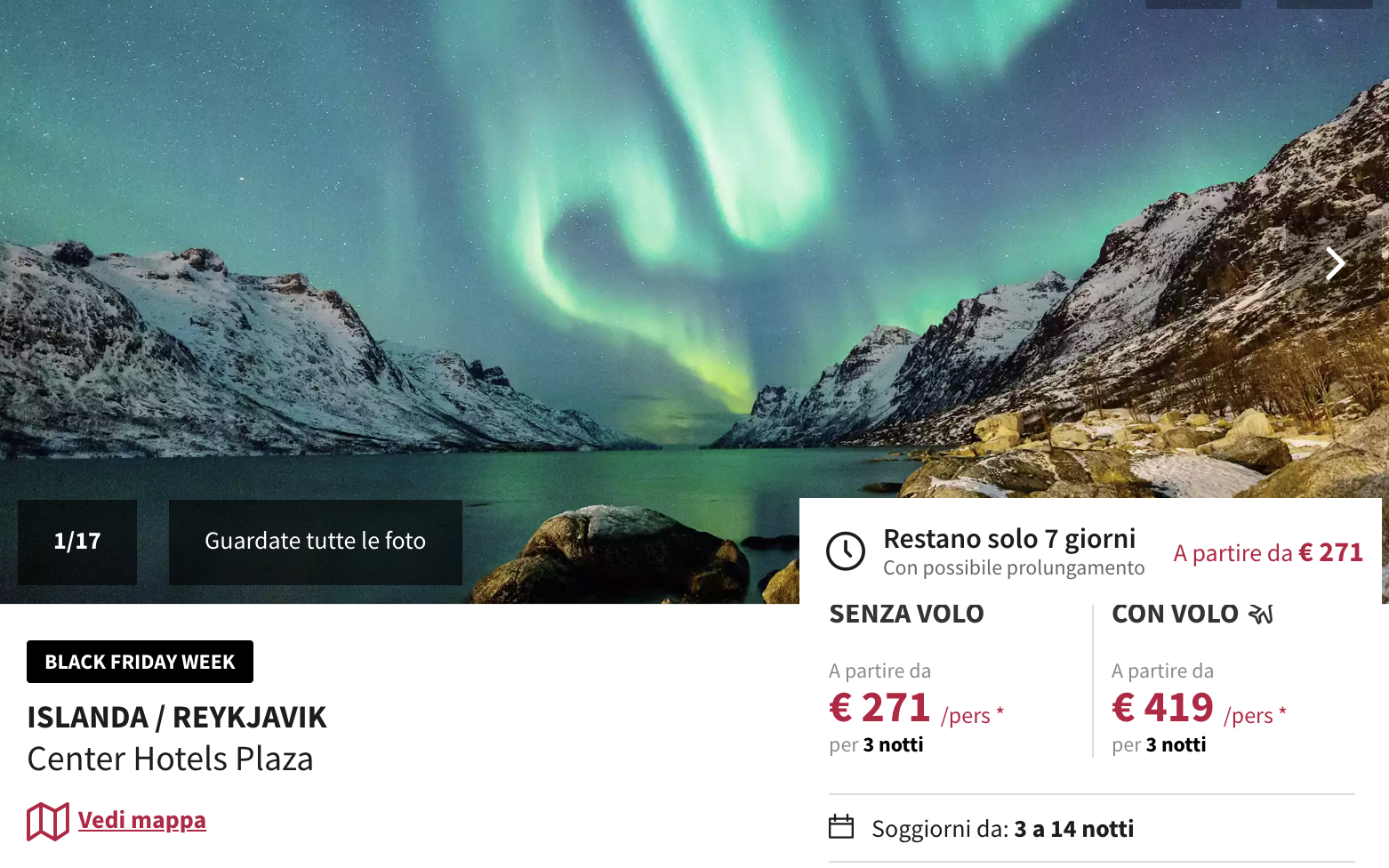Choose the CON VOLO option

tap(1175, 614)
